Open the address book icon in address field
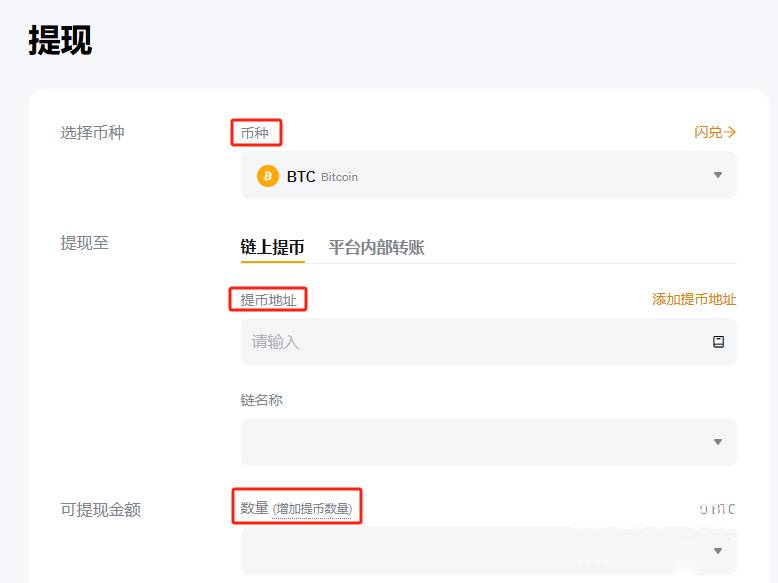 click(x=718, y=342)
